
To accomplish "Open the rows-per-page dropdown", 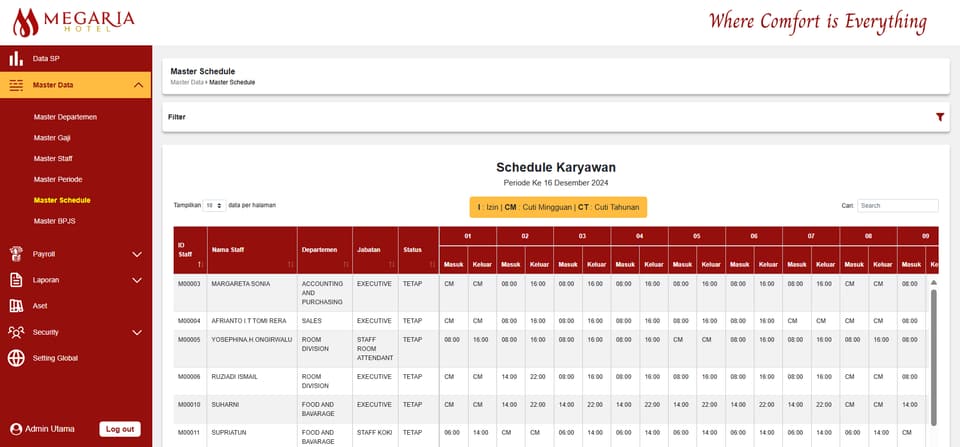I will click(x=214, y=206).
